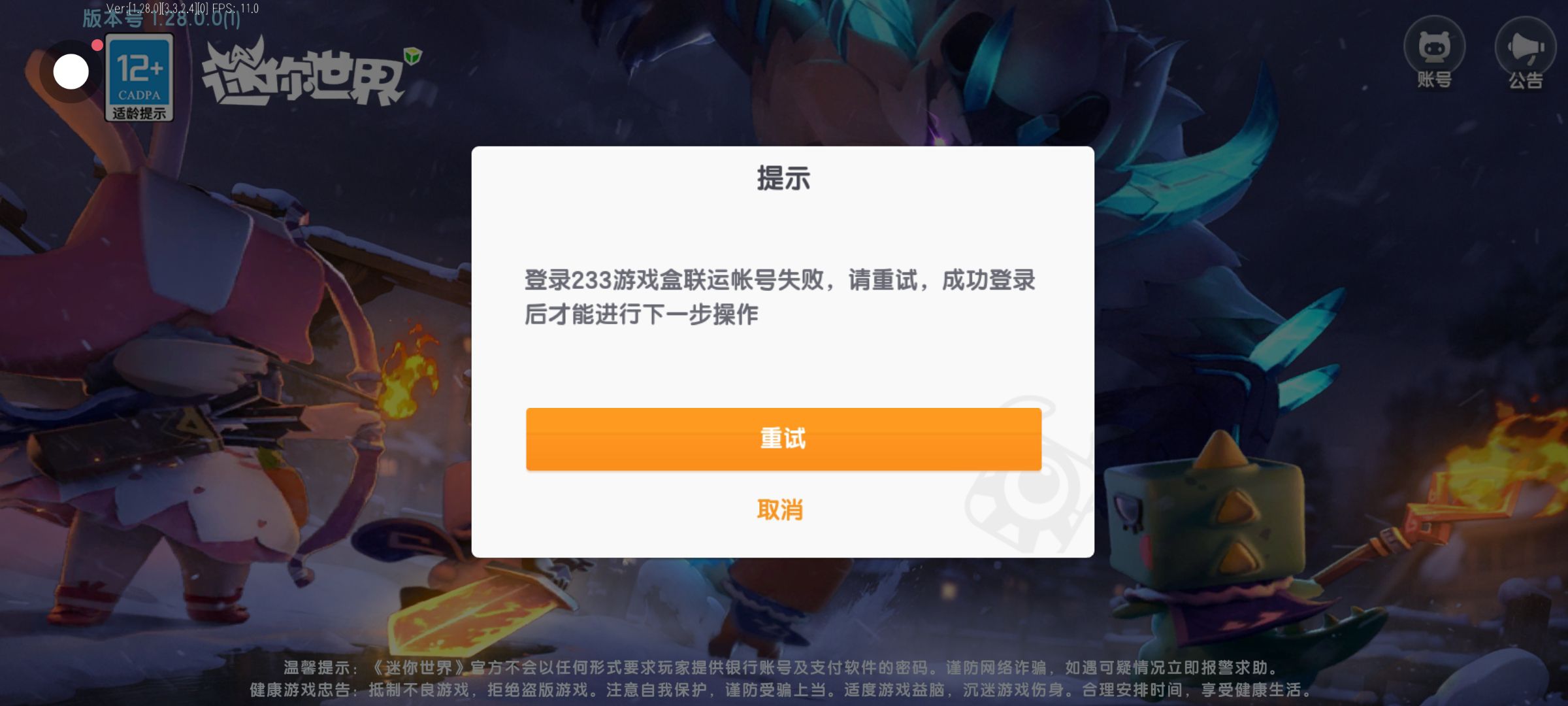
Task: Tap the 温馨提示 warning line at bottom
Action: (x=780, y=667)
